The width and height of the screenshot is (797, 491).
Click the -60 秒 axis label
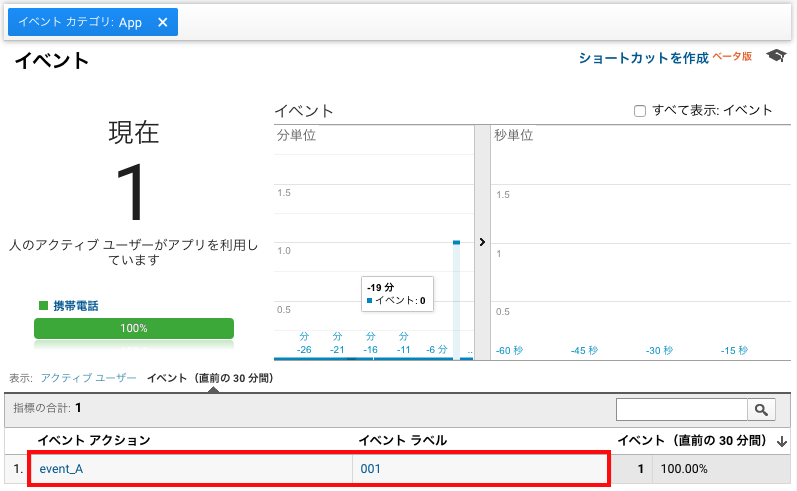pos(509,351)
